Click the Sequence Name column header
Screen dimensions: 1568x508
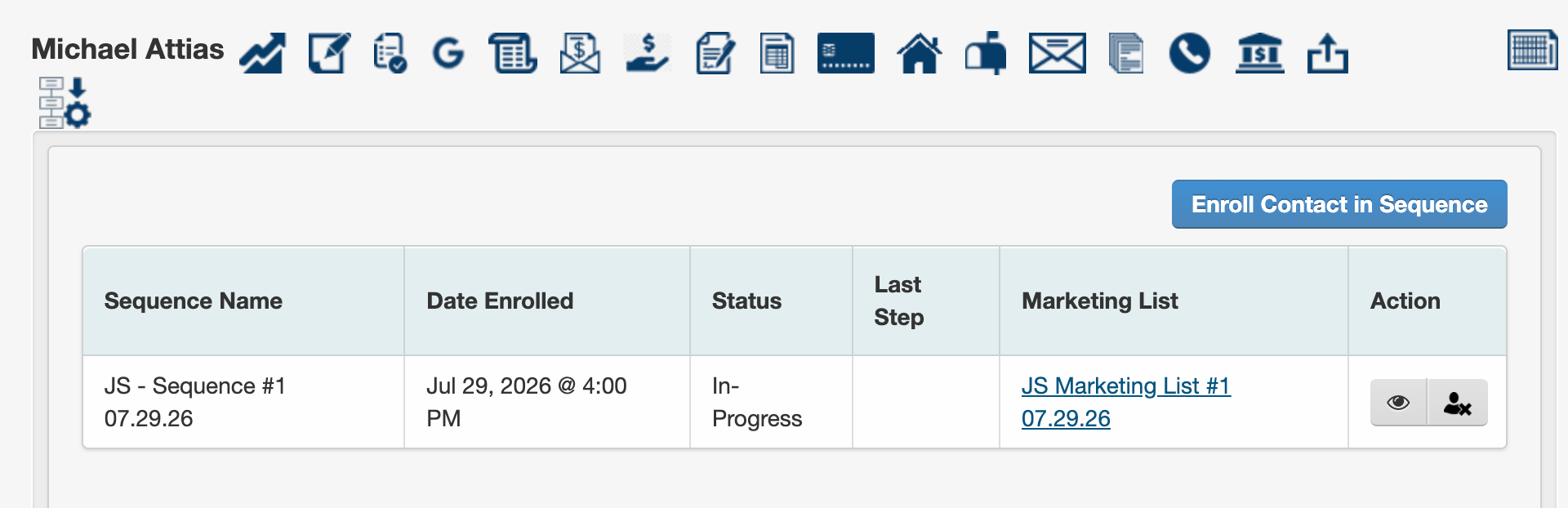(194, 301)
